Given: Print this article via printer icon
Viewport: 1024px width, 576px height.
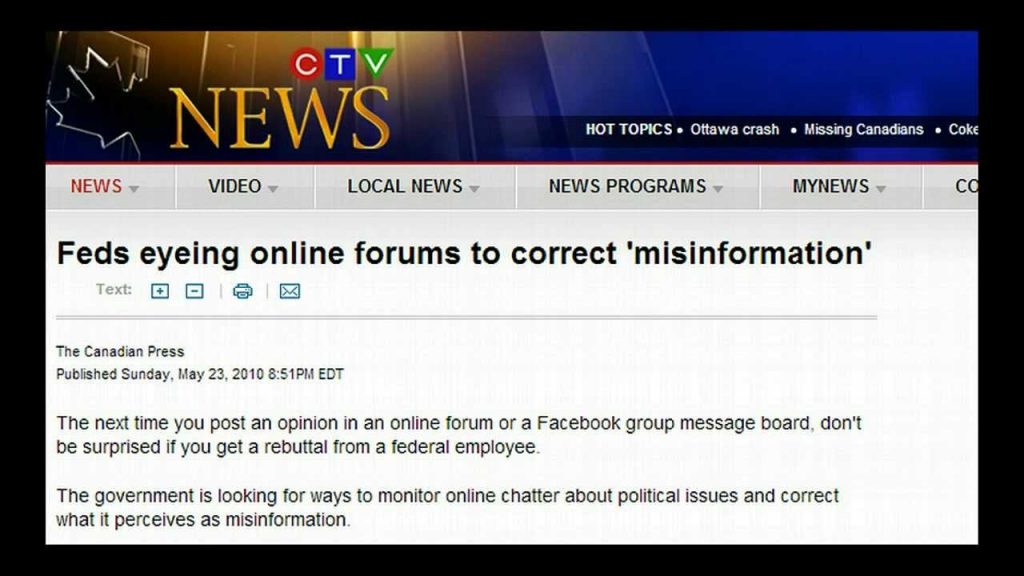Looking at the screenshot, I should tap(242, 291).
